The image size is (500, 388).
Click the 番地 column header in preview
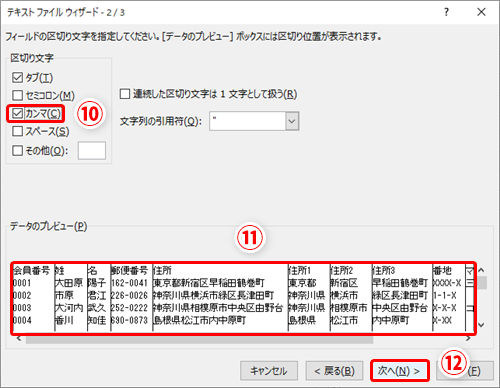pos(442,270)
